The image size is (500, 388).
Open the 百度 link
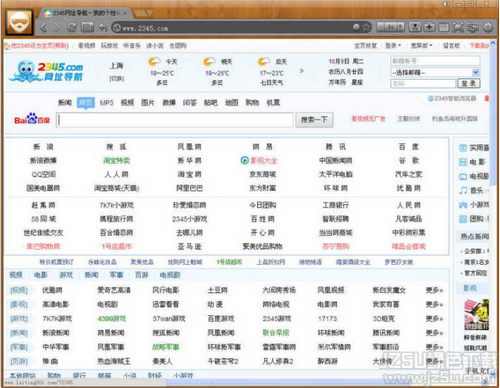pyautogui.click(x=409, y=147)
